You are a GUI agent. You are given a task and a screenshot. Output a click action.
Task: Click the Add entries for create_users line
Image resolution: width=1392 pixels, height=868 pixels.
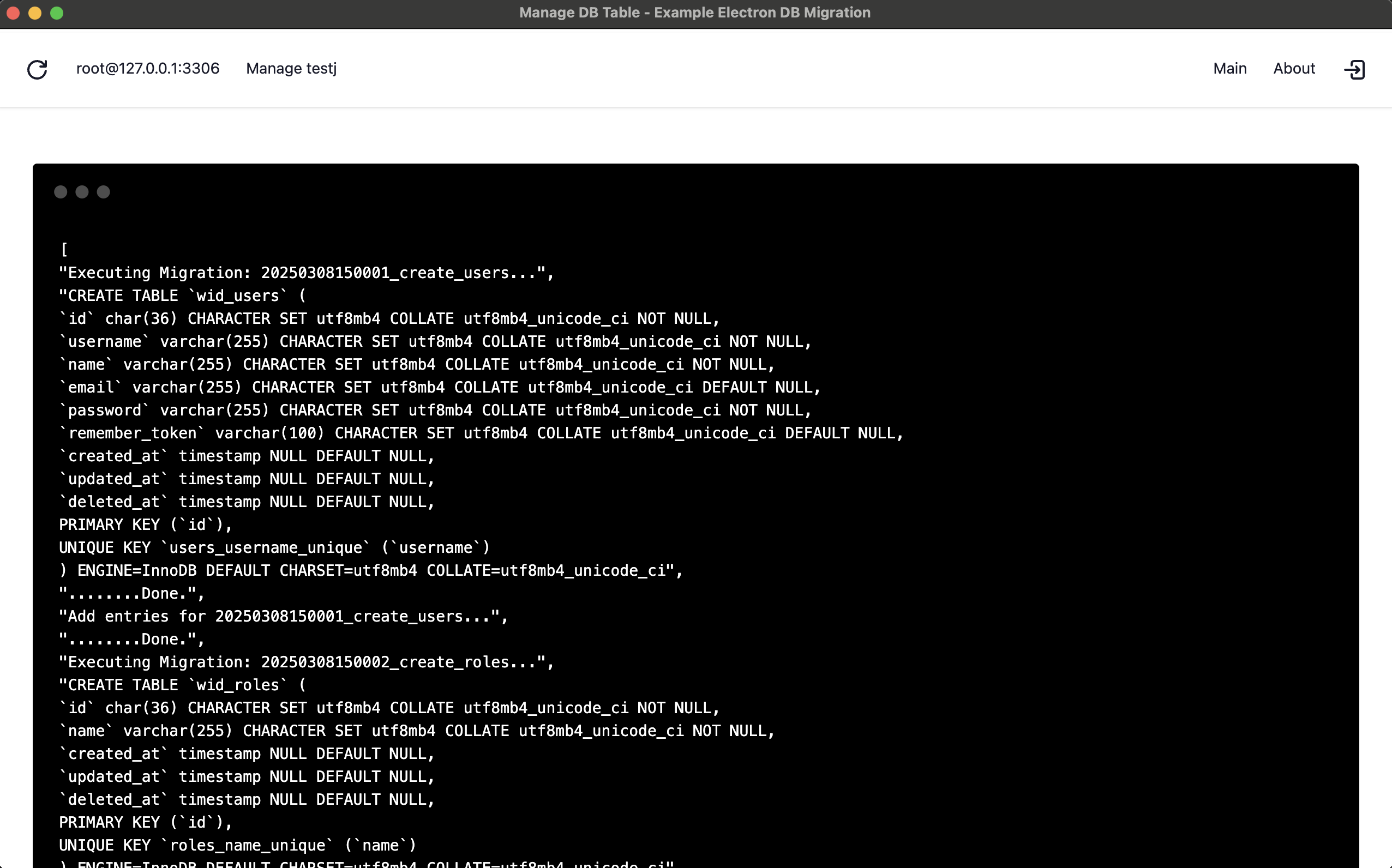[x=283, y=616]
